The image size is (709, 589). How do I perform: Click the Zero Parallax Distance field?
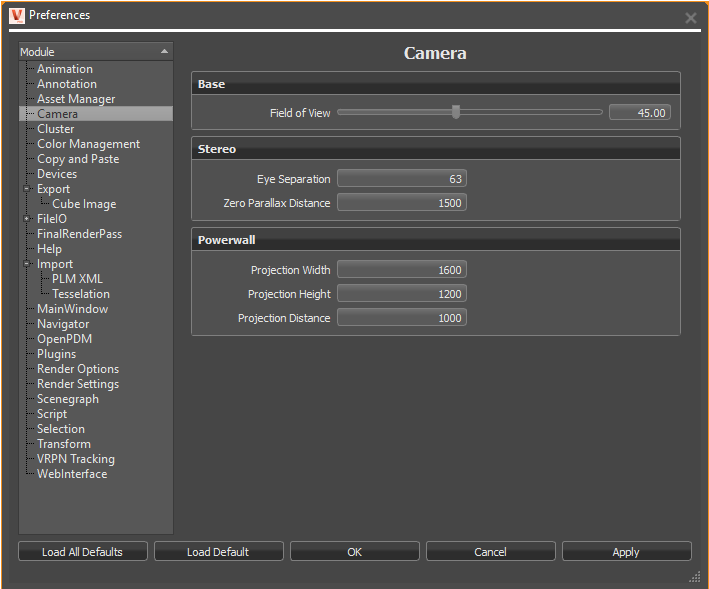click(402, 203)
